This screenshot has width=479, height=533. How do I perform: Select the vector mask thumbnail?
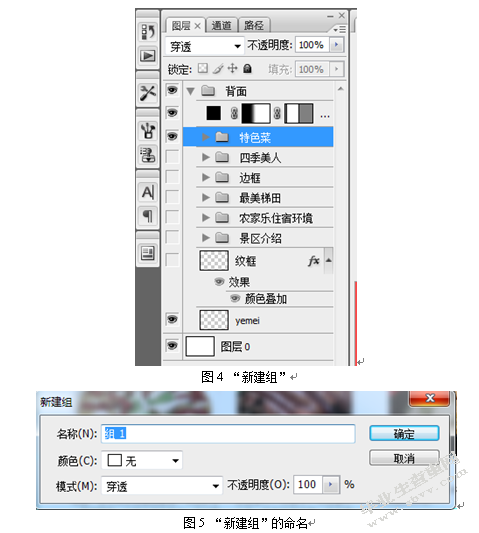(x=299, y=113)
